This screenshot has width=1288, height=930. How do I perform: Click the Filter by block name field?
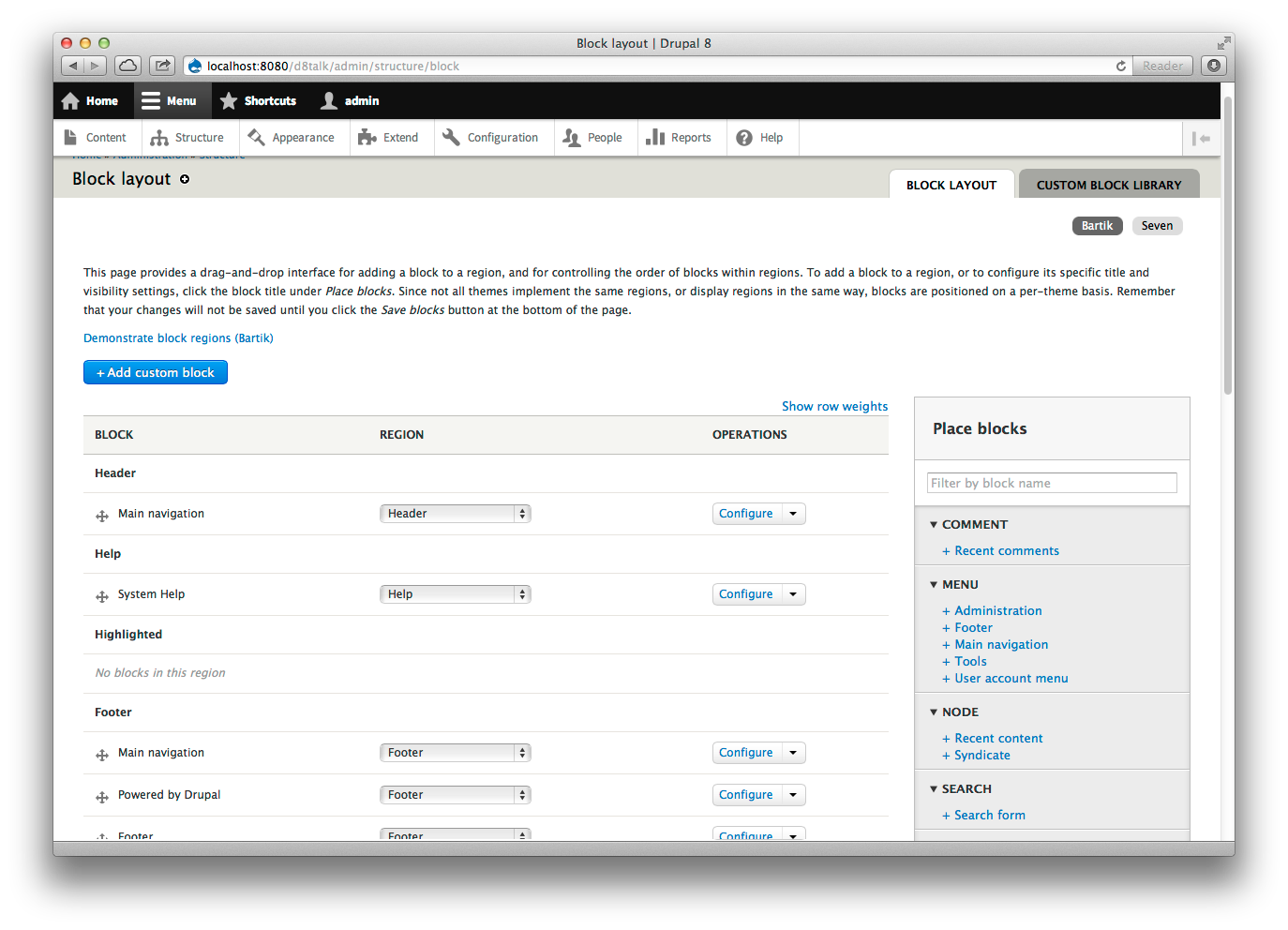pos(1051,484)
